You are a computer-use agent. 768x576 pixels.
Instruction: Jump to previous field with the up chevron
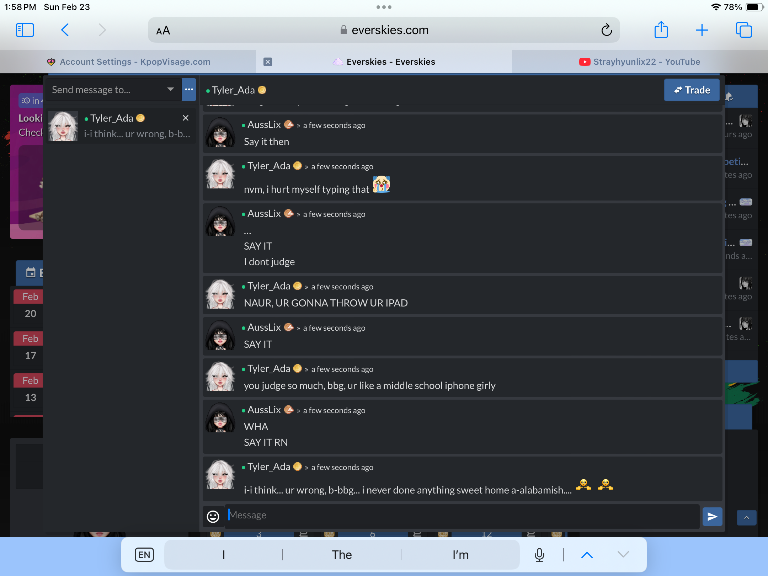(587, 554)
